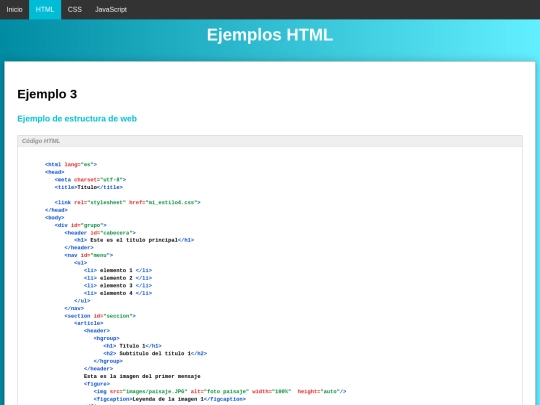Click the opening <article> tag line
540x405 pixels.
[89, 323]
